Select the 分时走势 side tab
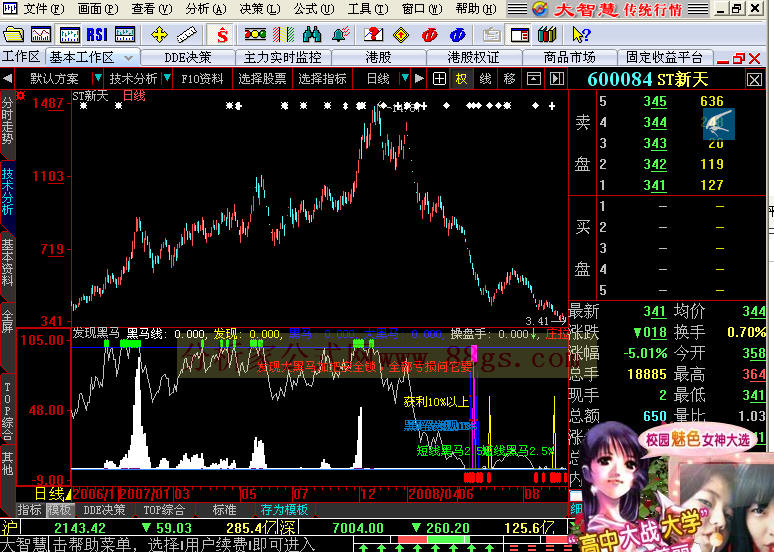 (x=7, y=121)
